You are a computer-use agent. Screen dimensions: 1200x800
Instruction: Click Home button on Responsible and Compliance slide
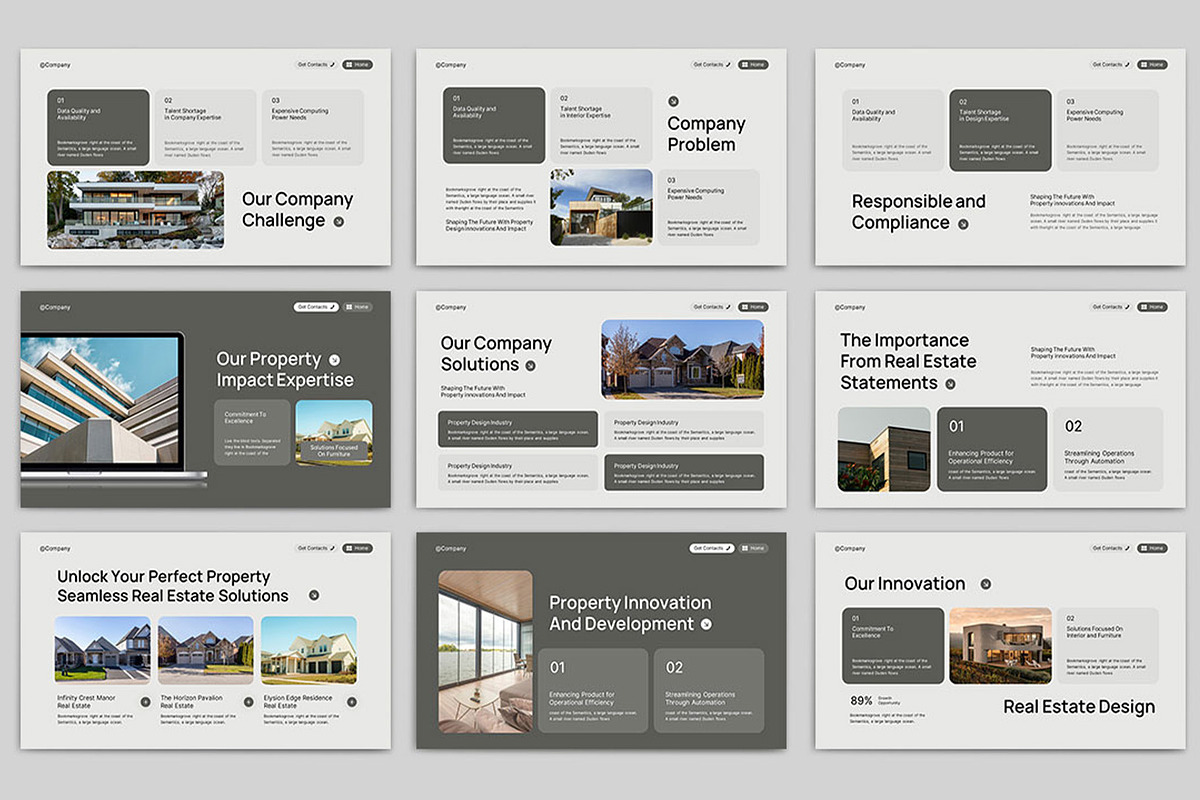[1152, 64]
